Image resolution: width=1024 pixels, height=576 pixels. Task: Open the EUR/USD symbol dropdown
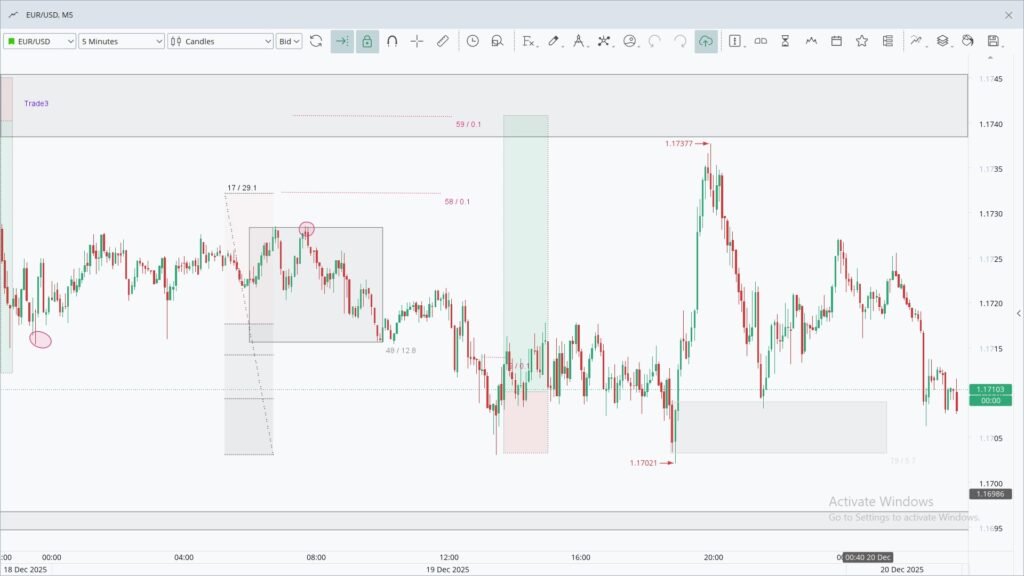coord(40,41)
